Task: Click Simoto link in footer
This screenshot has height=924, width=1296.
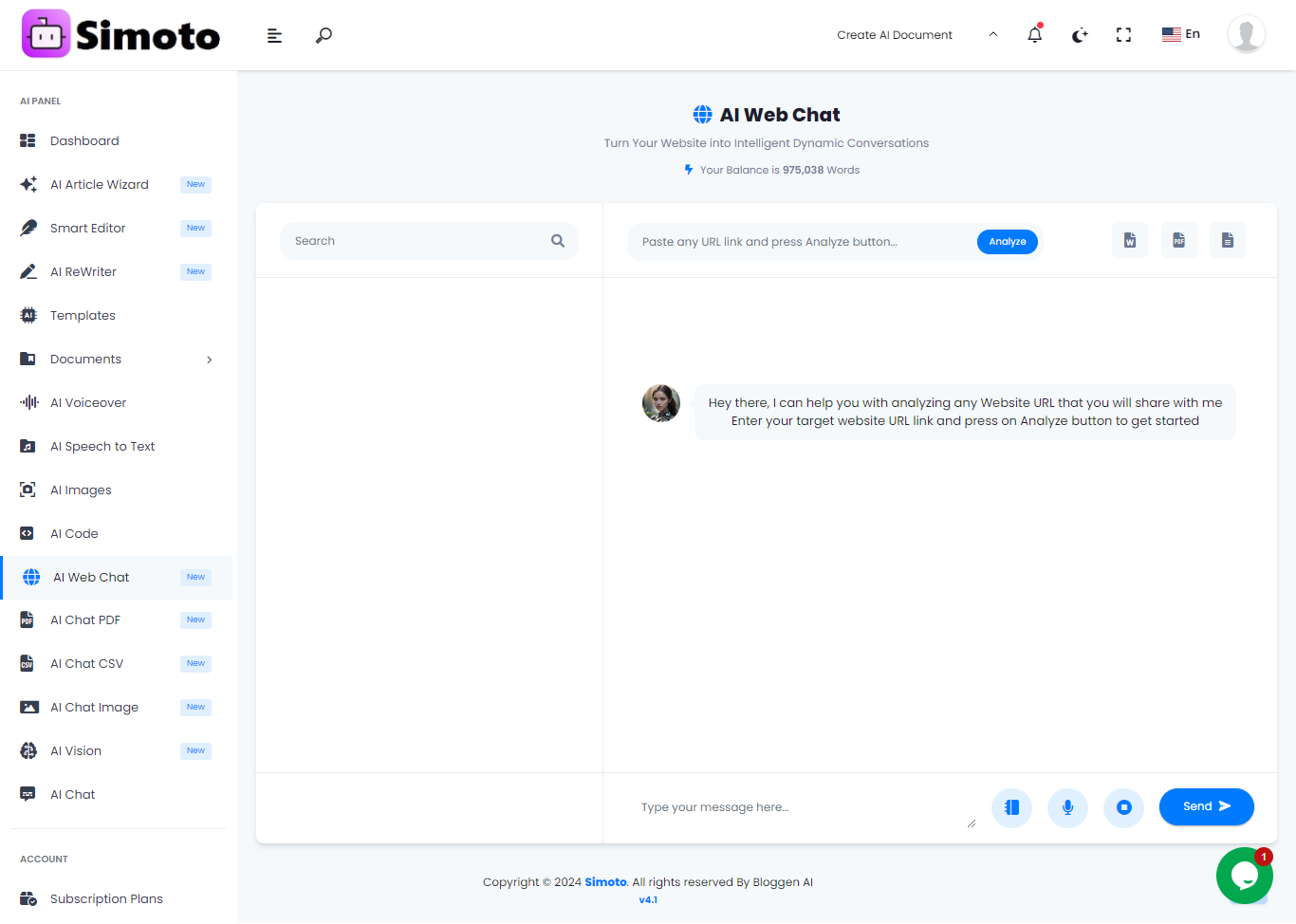Action: [605, 882]
